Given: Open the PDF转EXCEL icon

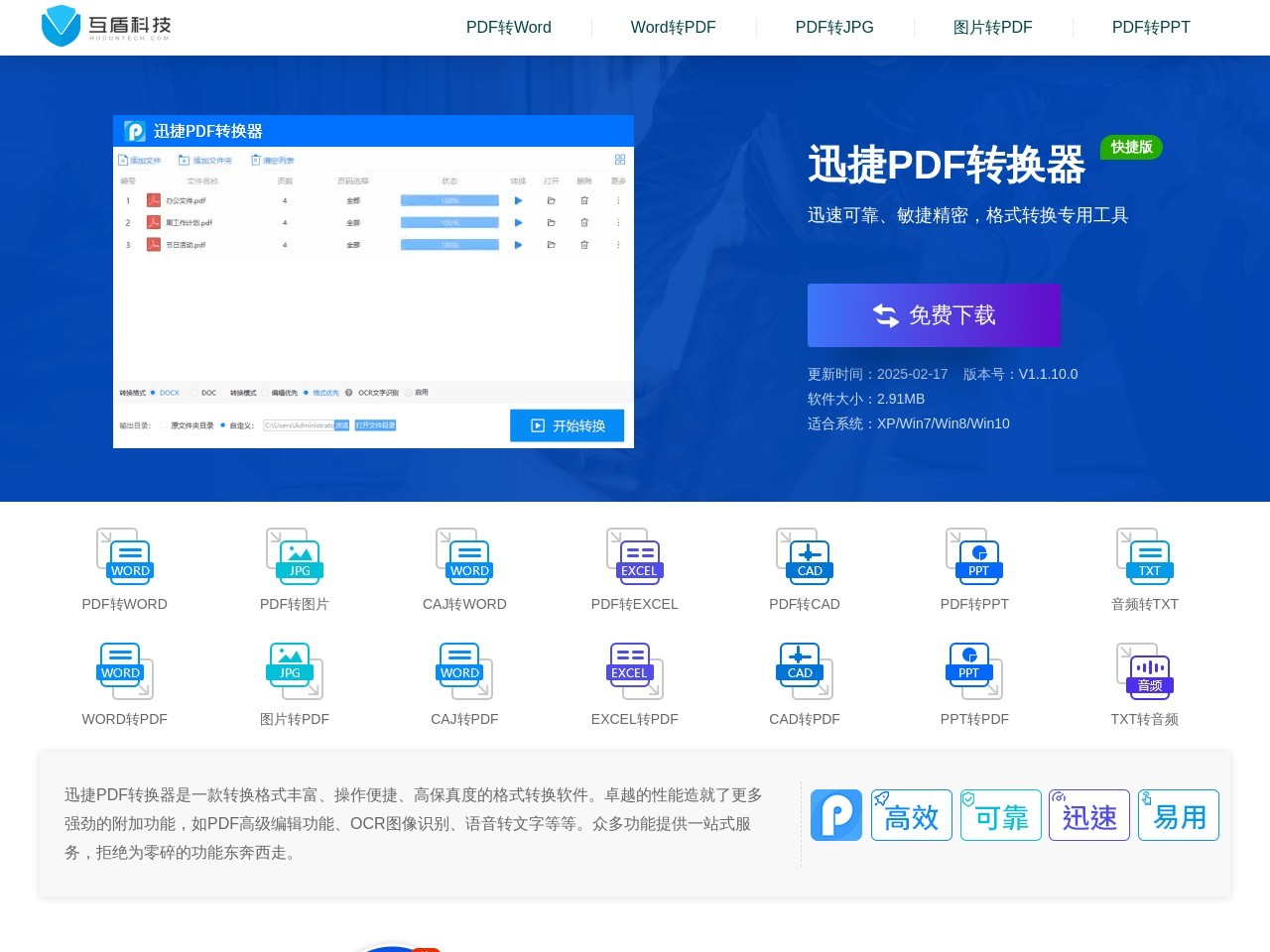Looking at the screenshot, I should coord(635,555).
